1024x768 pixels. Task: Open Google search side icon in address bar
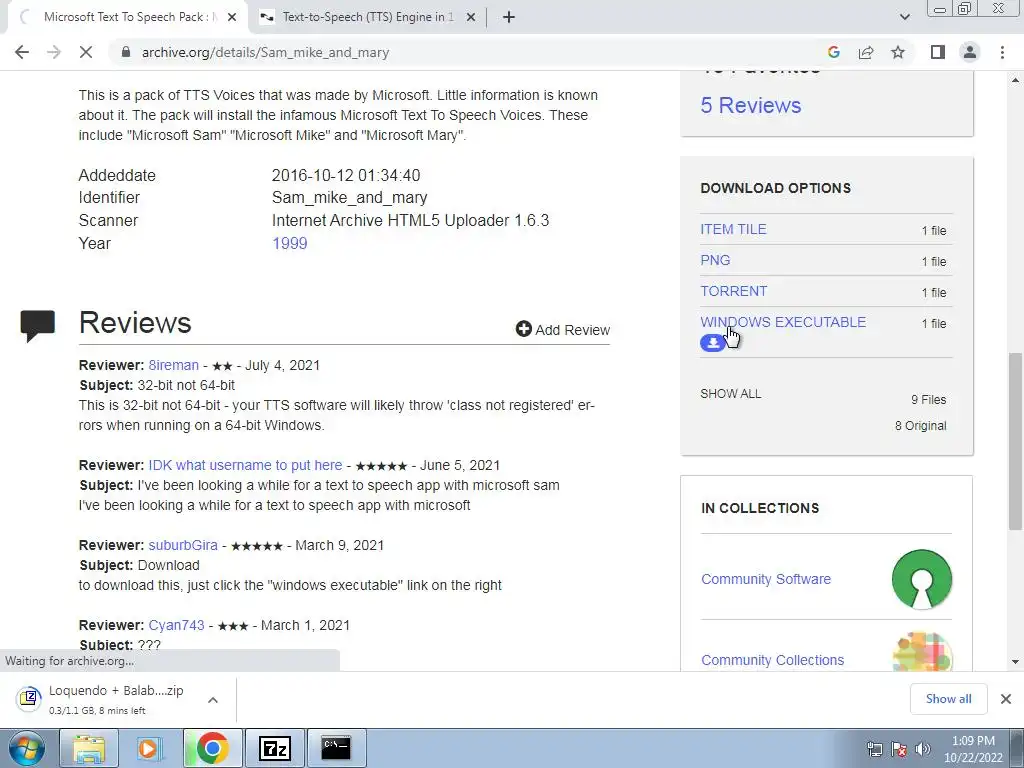[x=833, y=52]
